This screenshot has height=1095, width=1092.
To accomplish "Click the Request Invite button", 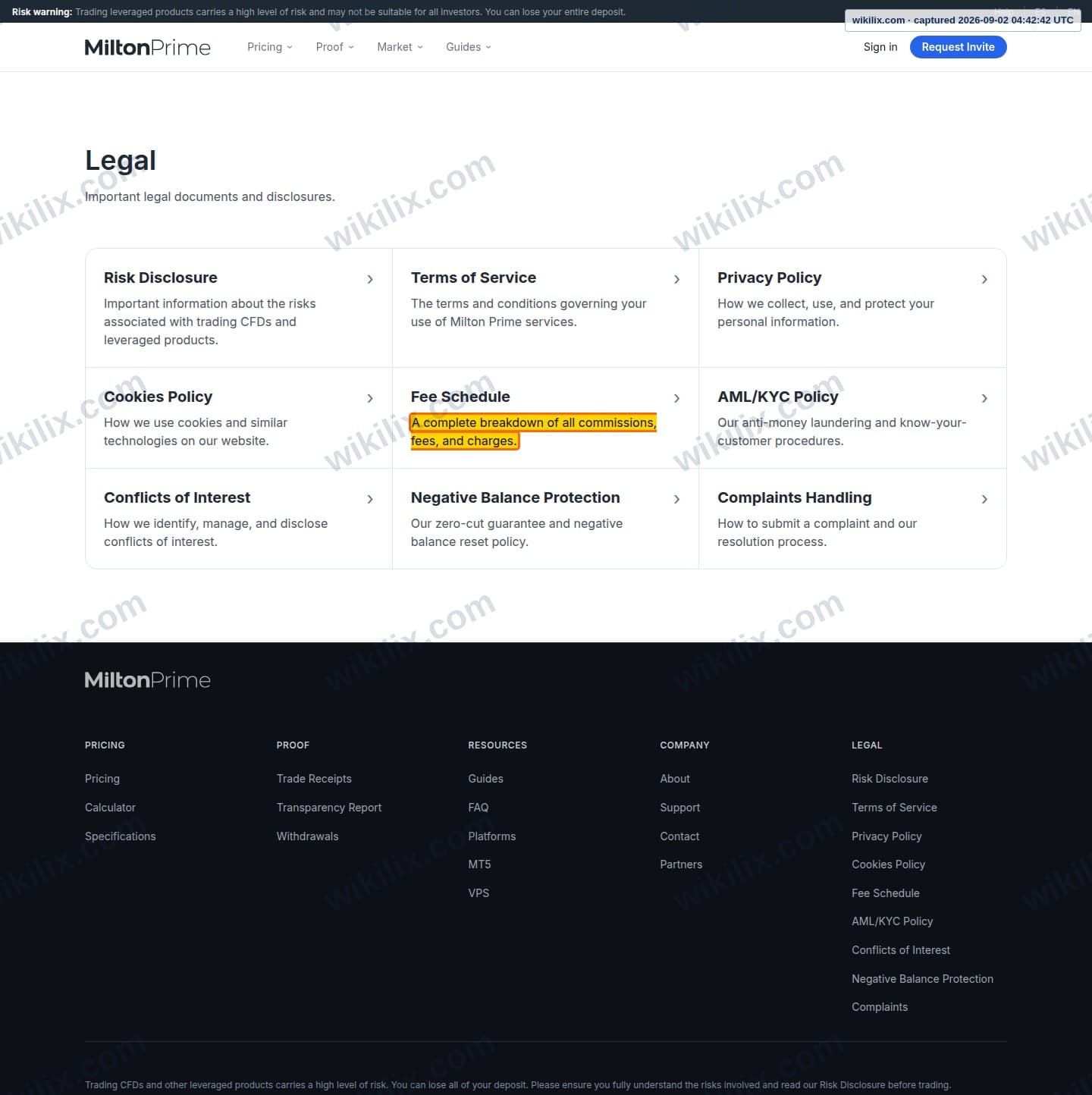I will click(958, 47).
